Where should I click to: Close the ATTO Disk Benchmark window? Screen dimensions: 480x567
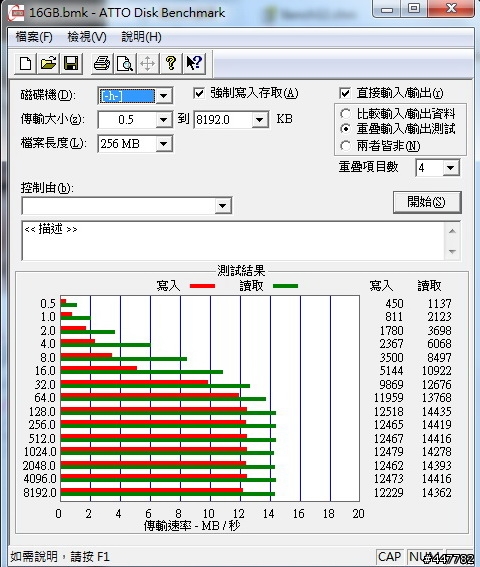tap(451, 9)
